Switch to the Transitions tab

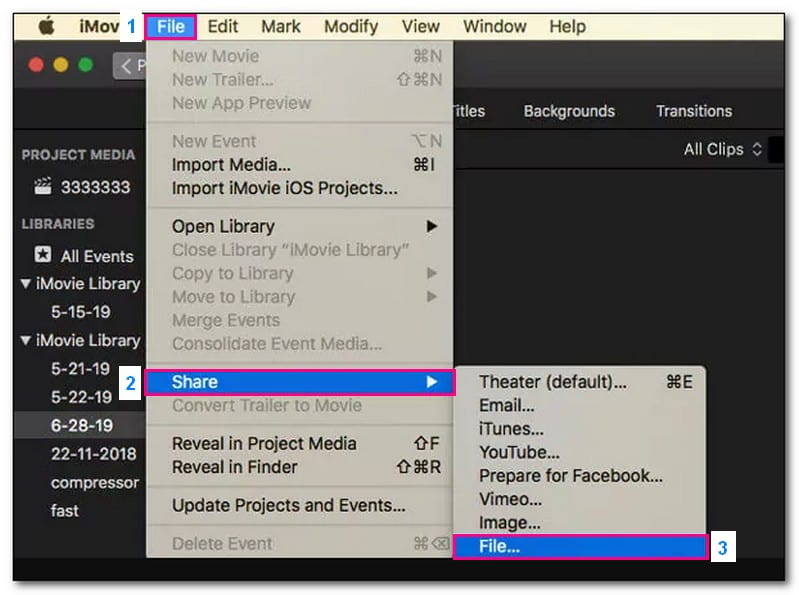click(x=693, y=111)
